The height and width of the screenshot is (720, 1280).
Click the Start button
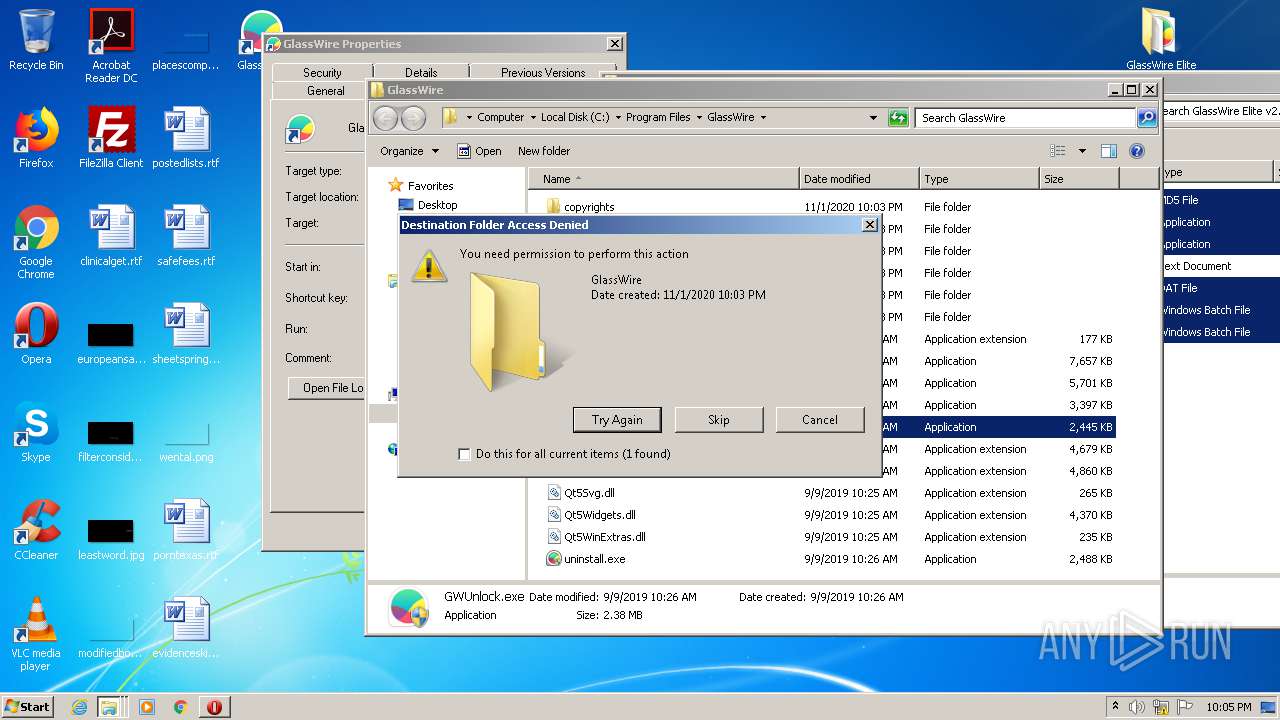(x=28, y=707)
